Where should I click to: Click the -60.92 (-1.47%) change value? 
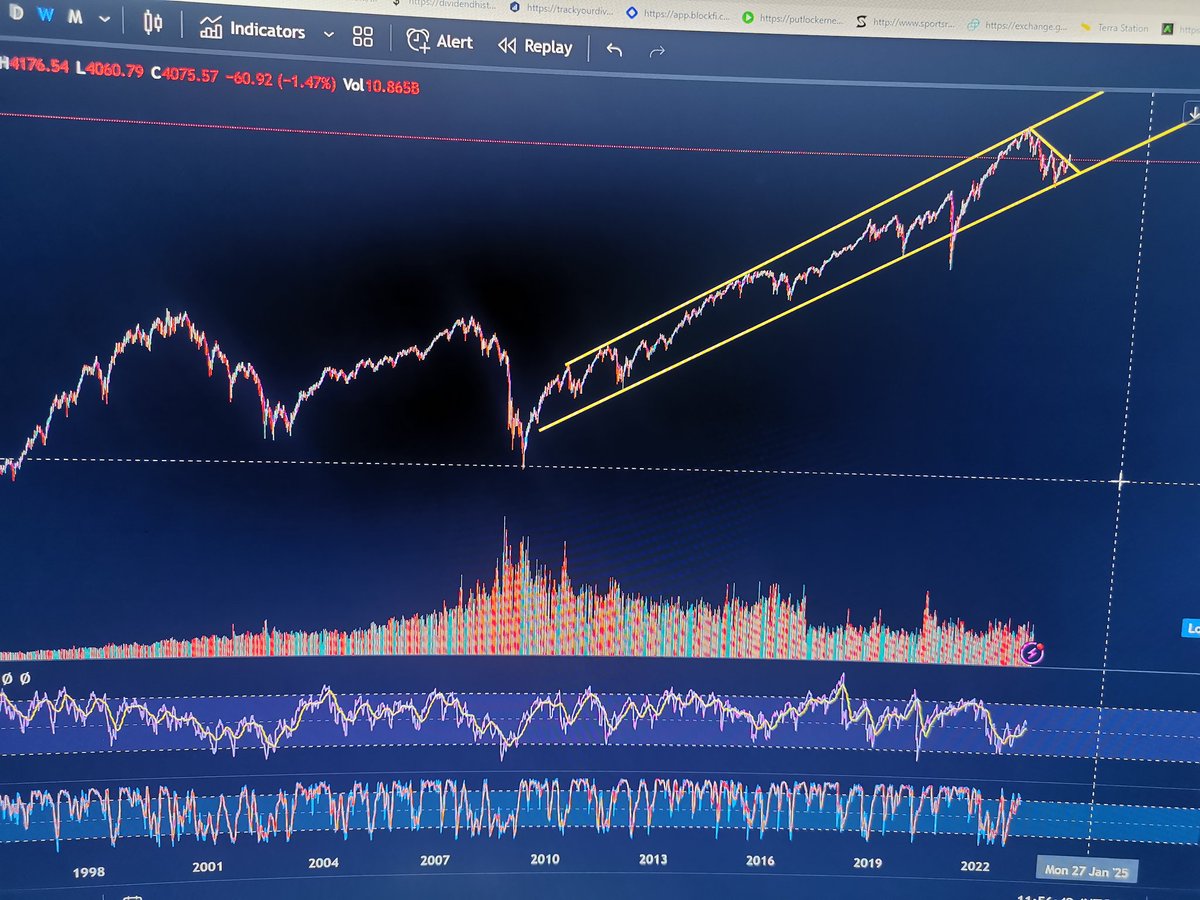[x=280, y=82]
